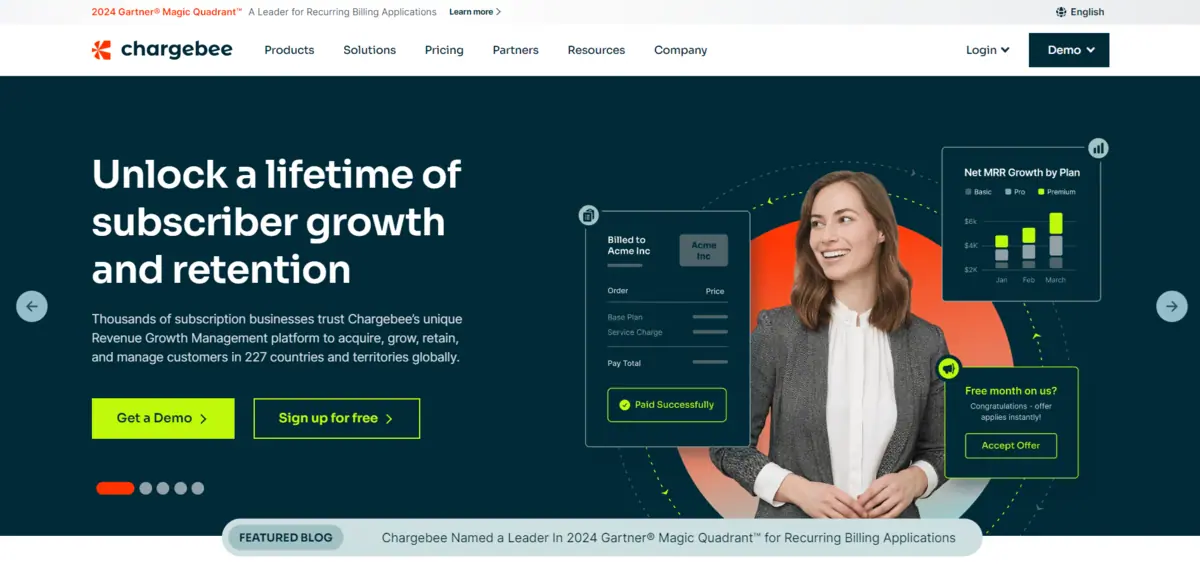Select the fifth carousel dot
This screenshot has width=1200, height=572.
click(197, 488)
